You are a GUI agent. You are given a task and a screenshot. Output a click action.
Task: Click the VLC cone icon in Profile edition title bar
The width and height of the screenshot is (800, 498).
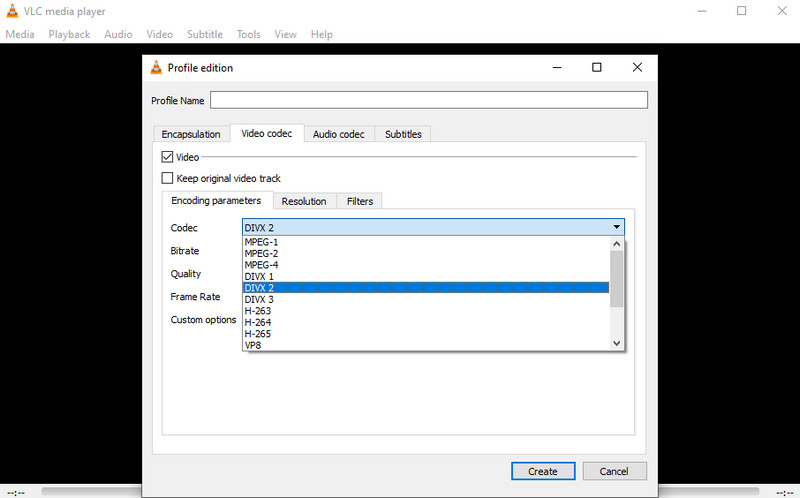pos(156,68)
